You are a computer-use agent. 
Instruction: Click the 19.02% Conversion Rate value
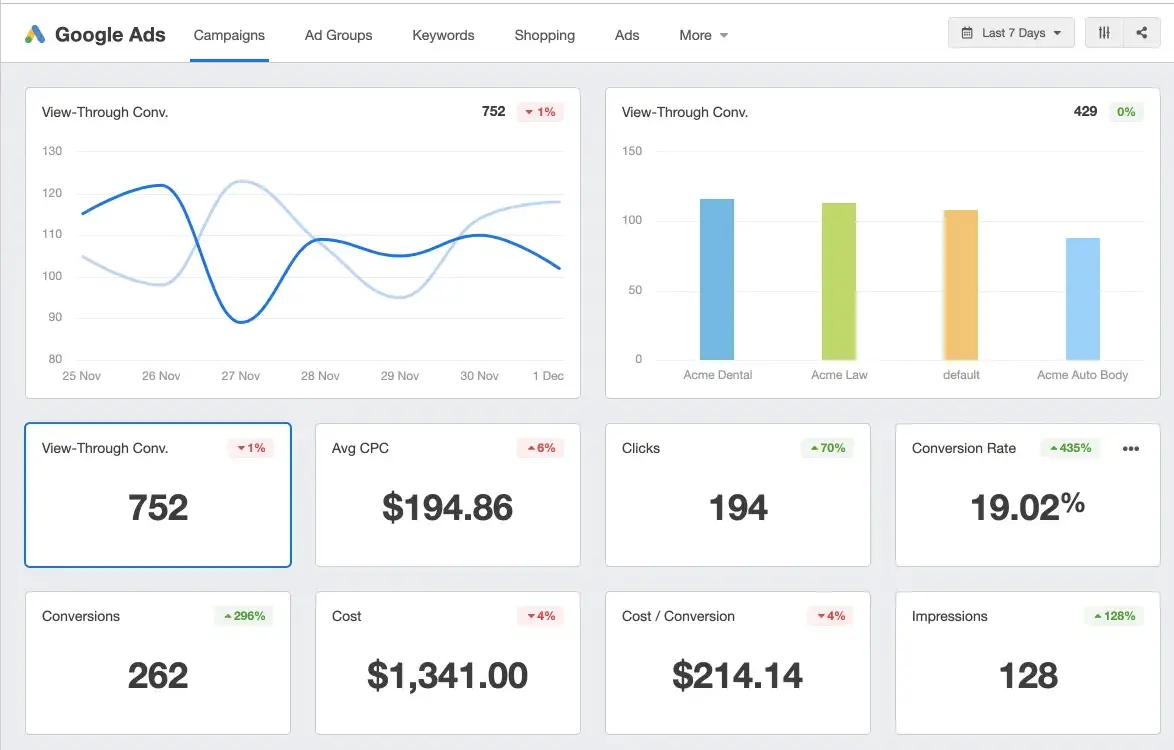[x=1028, y=507]
